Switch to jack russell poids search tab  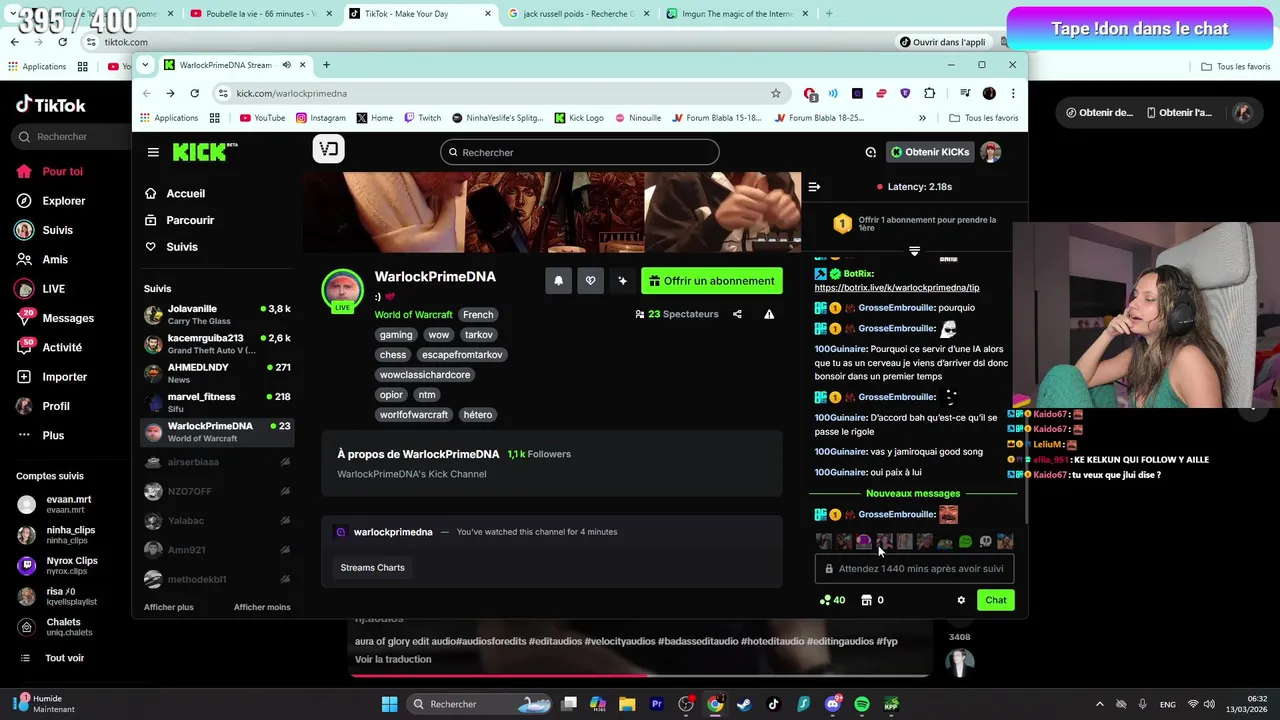[578, 14]
